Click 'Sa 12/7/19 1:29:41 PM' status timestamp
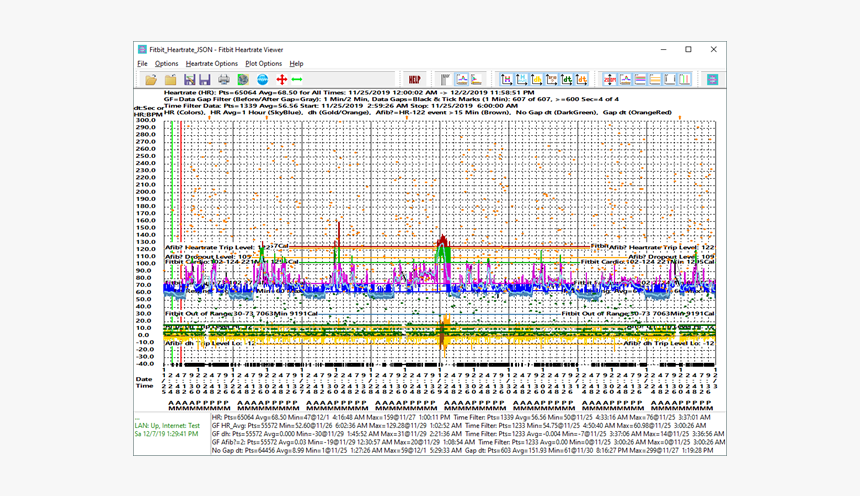Viewport: 860px width, 496px height. [x=166, y=434]
